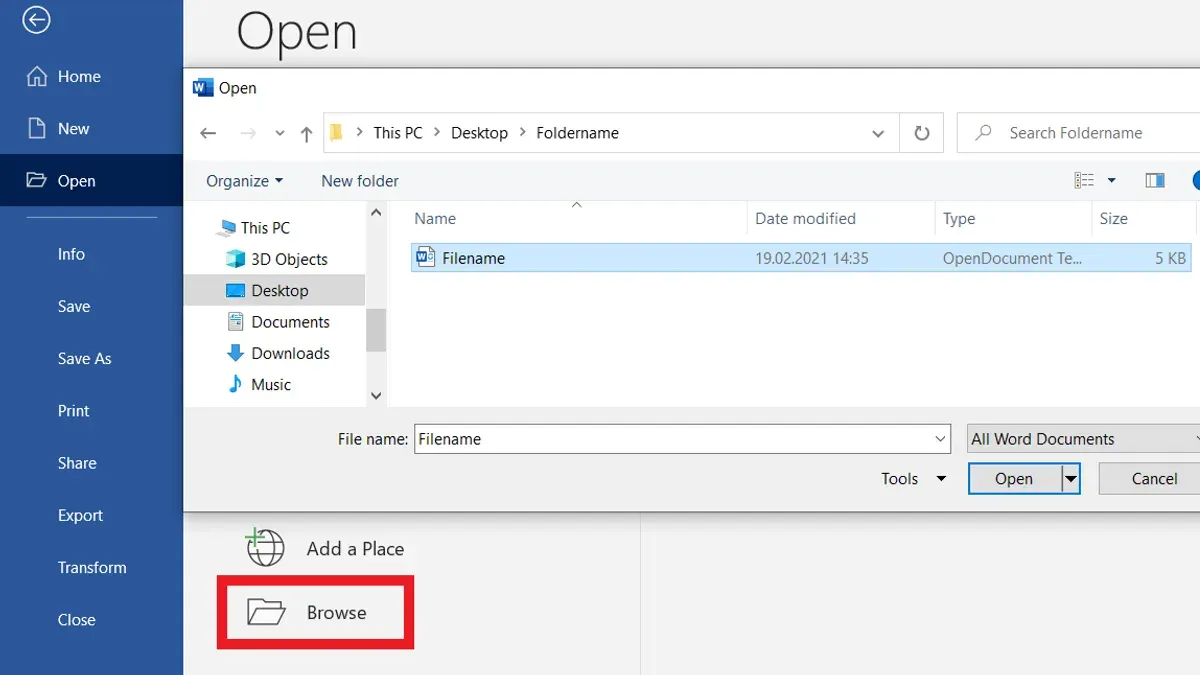Image resolution: width=1200 pixels, height=675 pixels.
Task: Open the All Word Documents file type dropdown
Action: [x=1083, y=439]
